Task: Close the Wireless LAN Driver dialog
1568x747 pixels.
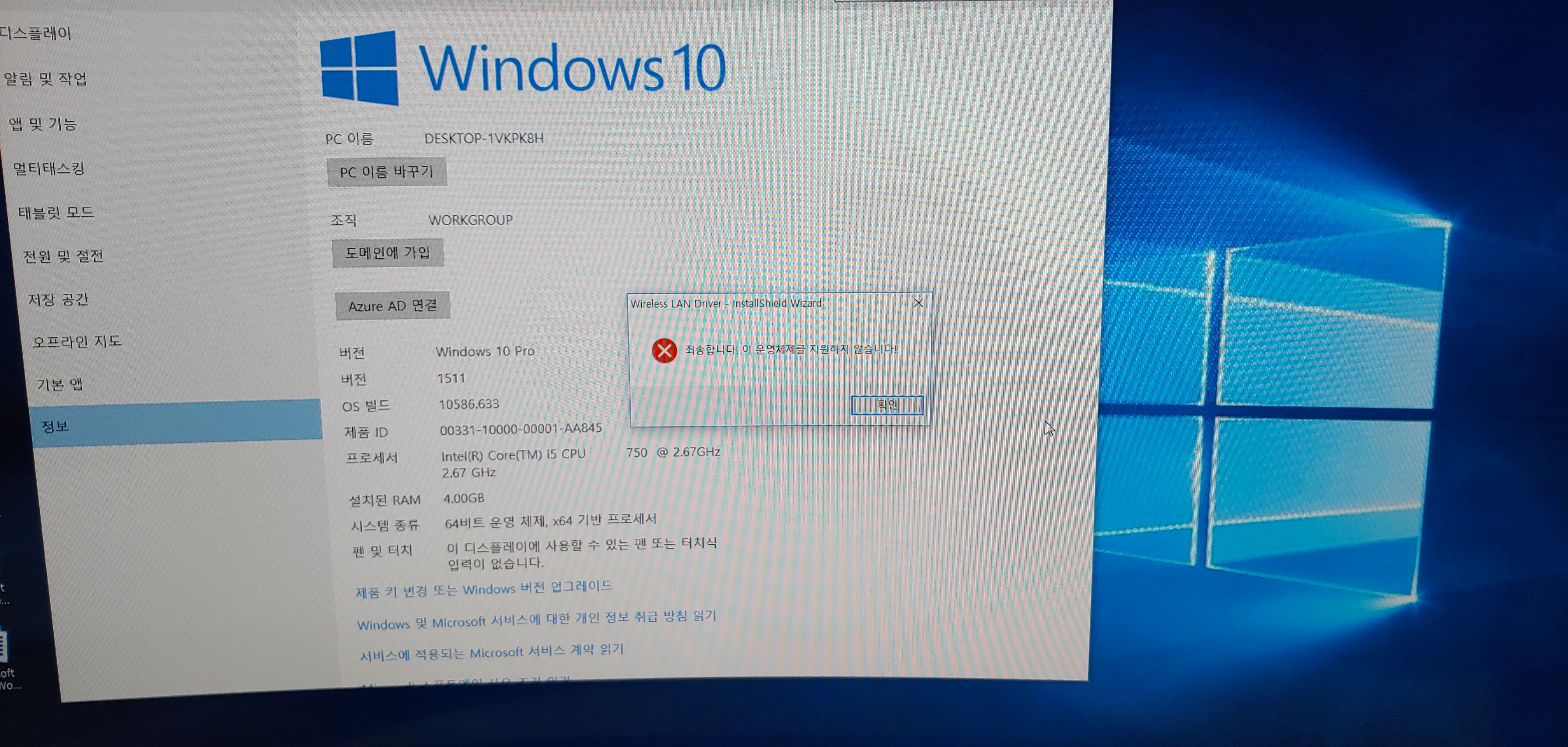Action: click(x=919, y=303)
